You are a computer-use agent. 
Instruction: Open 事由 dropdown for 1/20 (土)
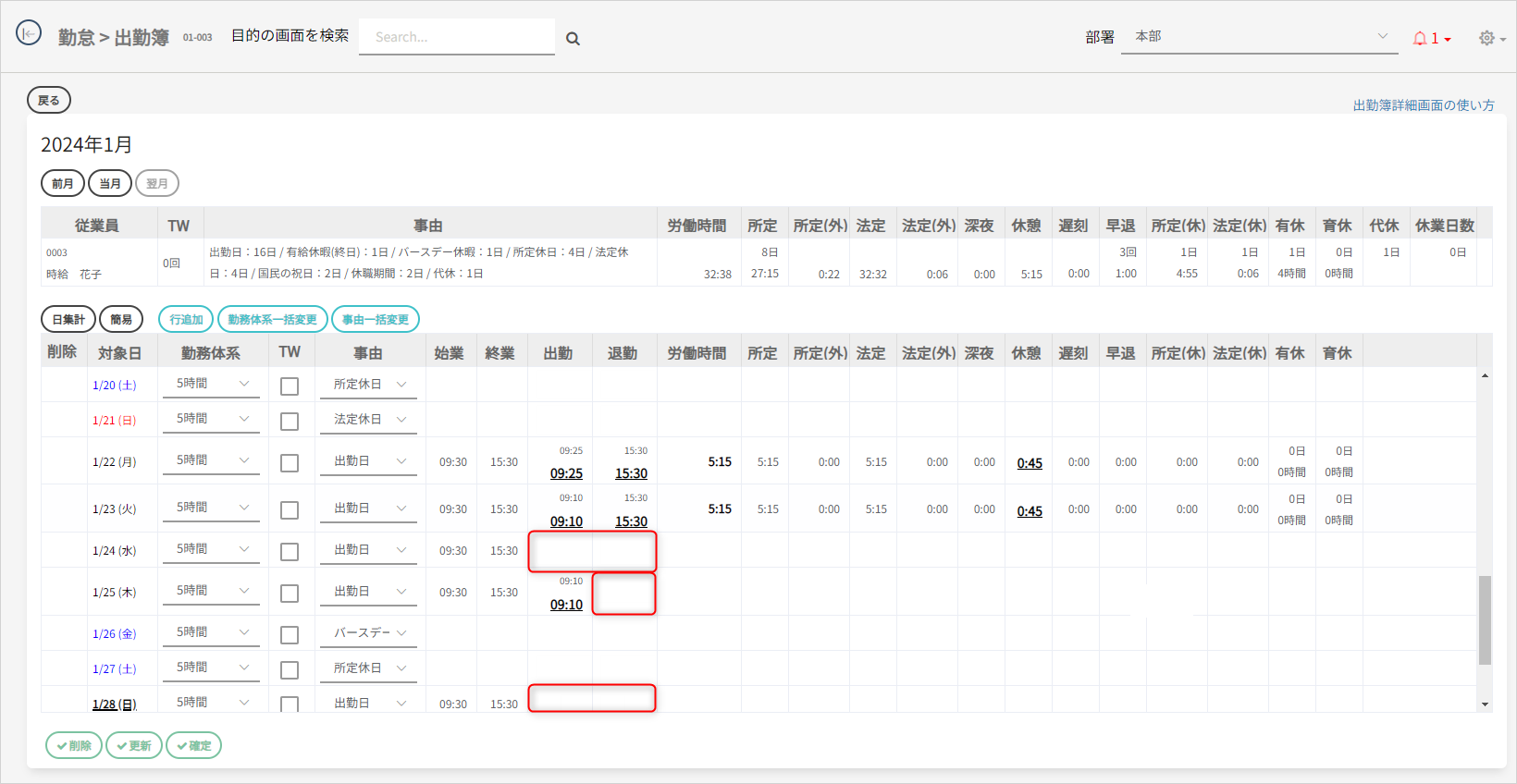(x=368, y=385)
